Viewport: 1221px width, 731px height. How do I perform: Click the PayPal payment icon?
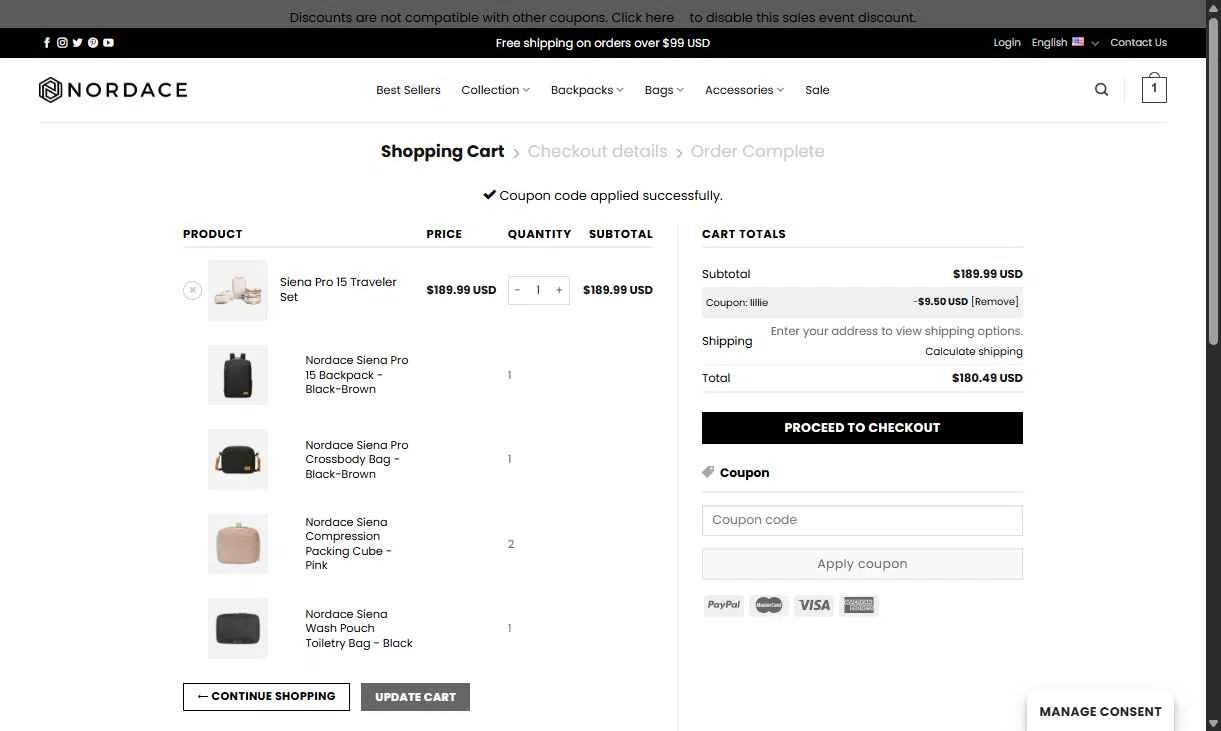(x=724, y=605)
